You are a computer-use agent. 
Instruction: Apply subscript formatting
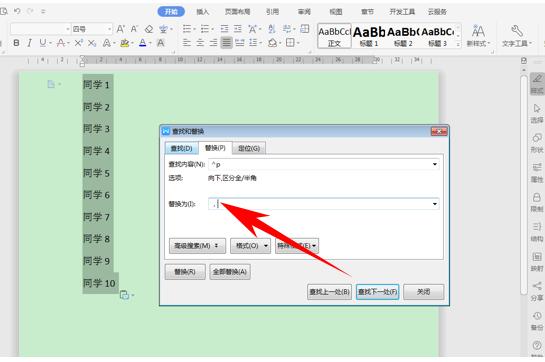92,43
